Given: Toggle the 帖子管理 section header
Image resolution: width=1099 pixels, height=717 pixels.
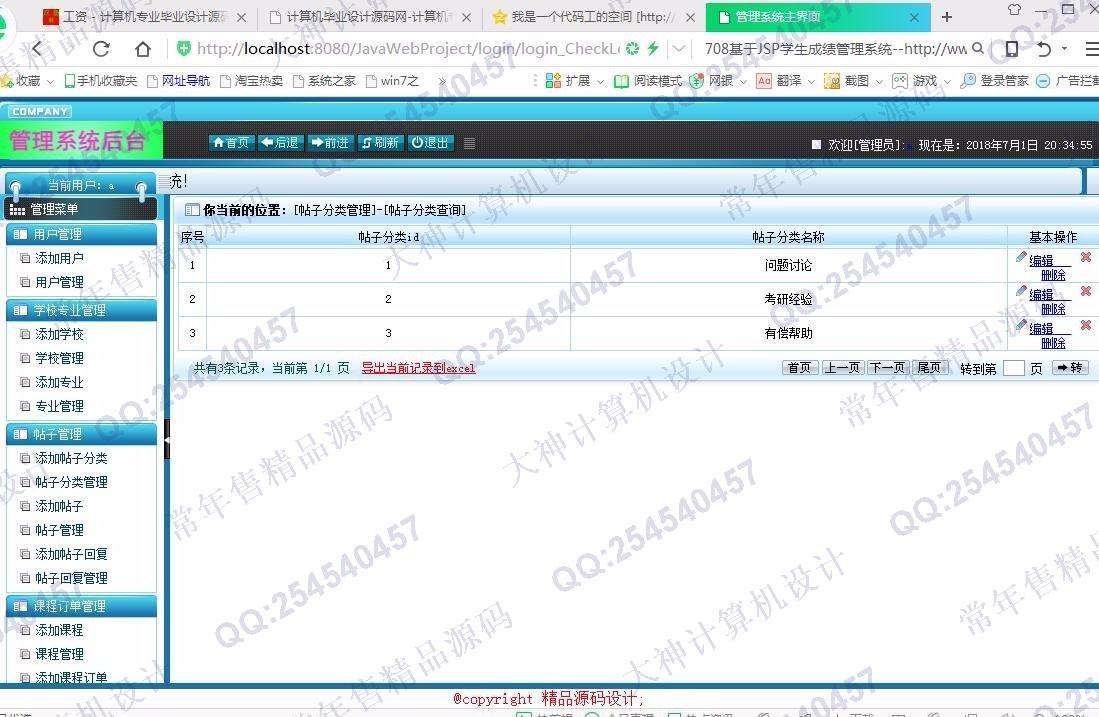Looking at the screenshot, I should [81, 434].
